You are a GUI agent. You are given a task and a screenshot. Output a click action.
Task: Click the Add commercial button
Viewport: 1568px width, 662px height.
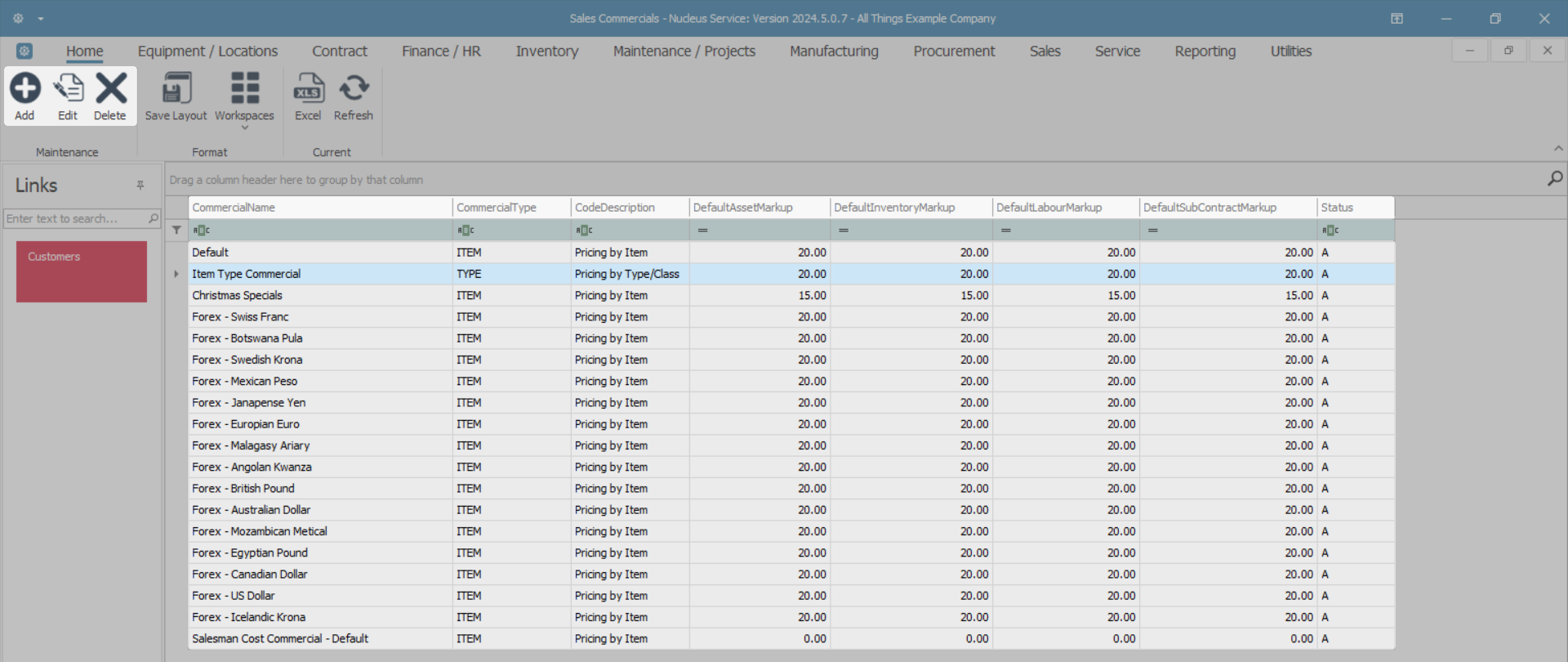tap(24, 96)
